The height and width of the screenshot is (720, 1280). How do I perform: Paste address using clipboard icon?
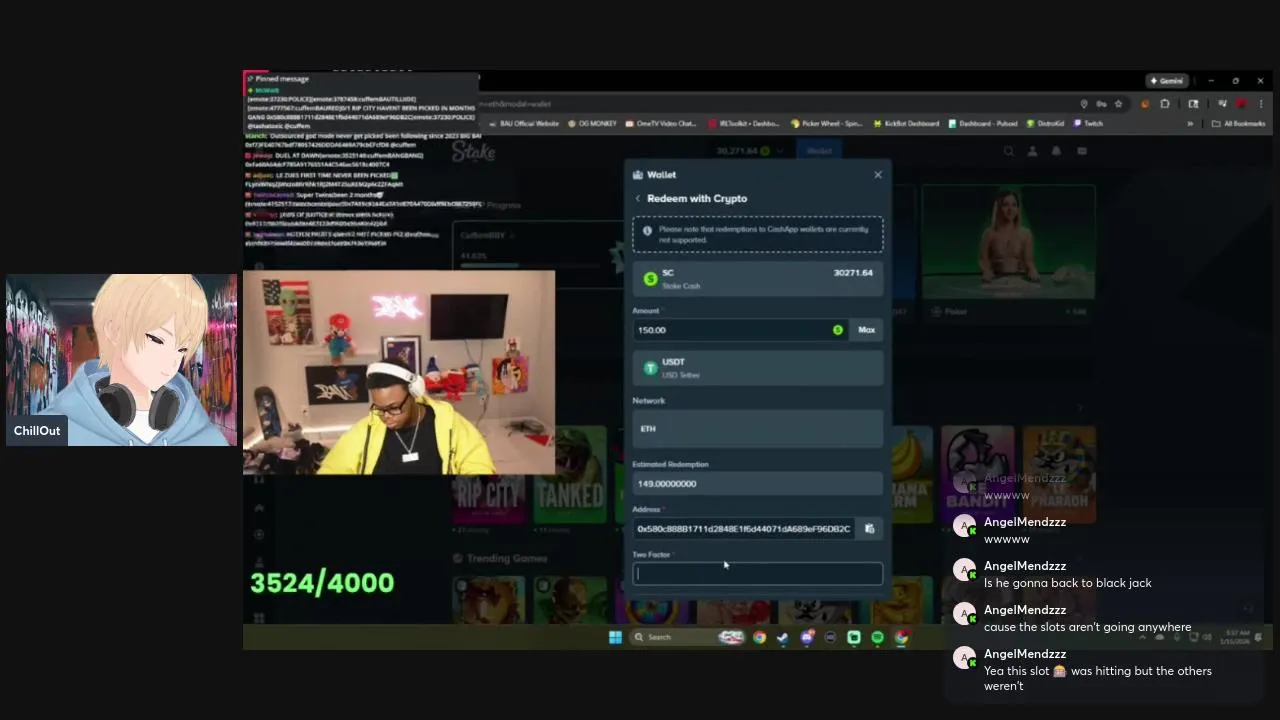click(x=869, y=529)
